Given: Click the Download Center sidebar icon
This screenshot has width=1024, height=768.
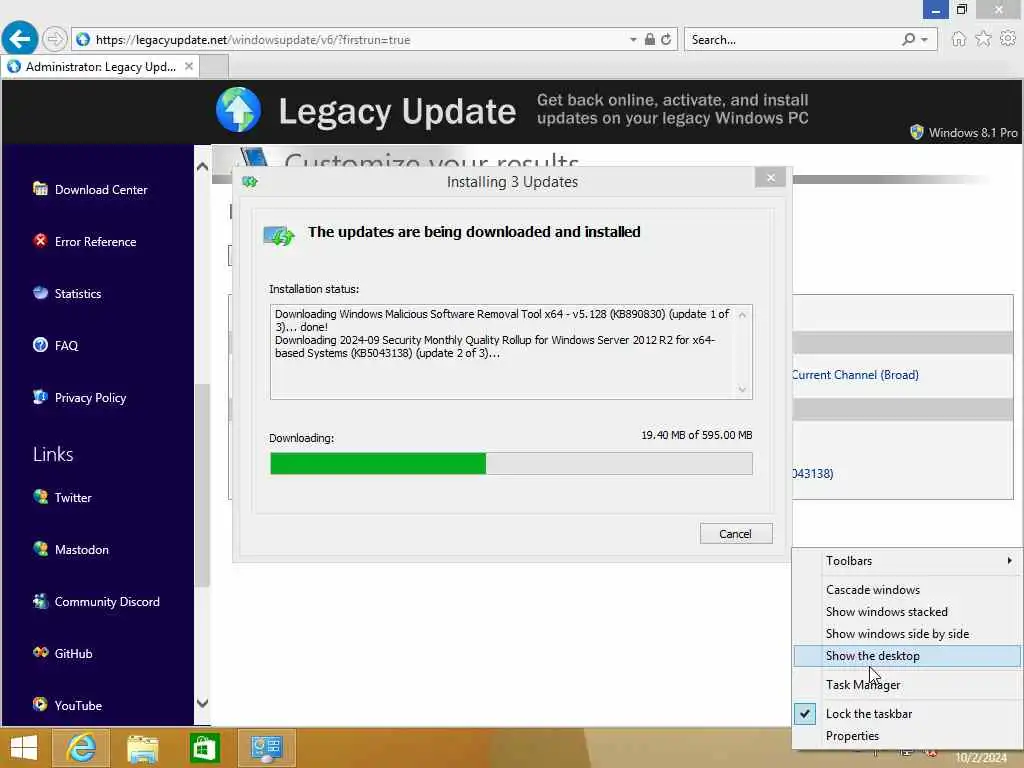Looking at the screenshot, I should click(40, 189).
